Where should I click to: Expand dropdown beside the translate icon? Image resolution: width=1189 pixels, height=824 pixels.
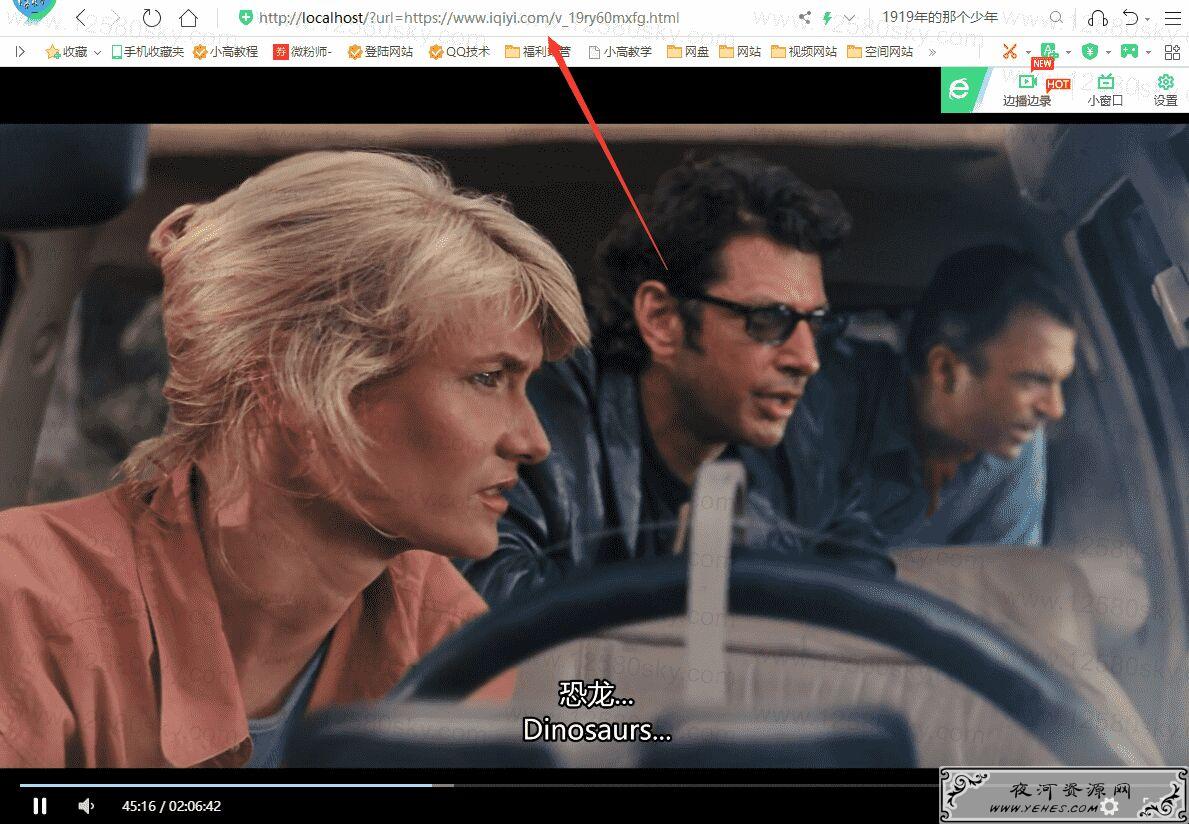tap(1068, 53)
